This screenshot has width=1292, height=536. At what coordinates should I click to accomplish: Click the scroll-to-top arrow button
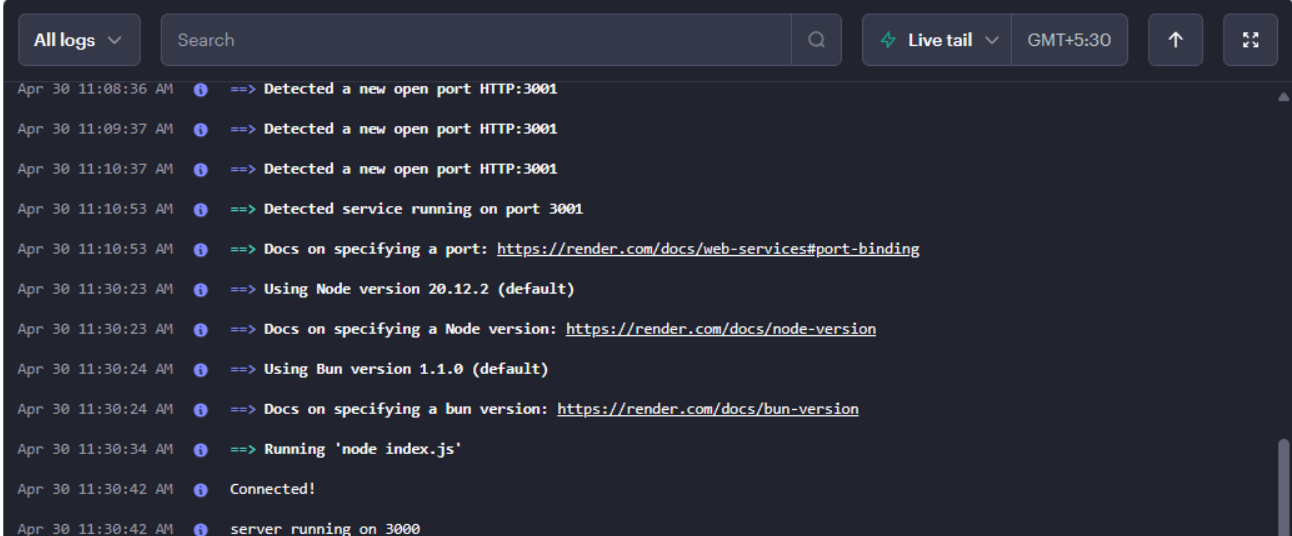(1175, 40)
